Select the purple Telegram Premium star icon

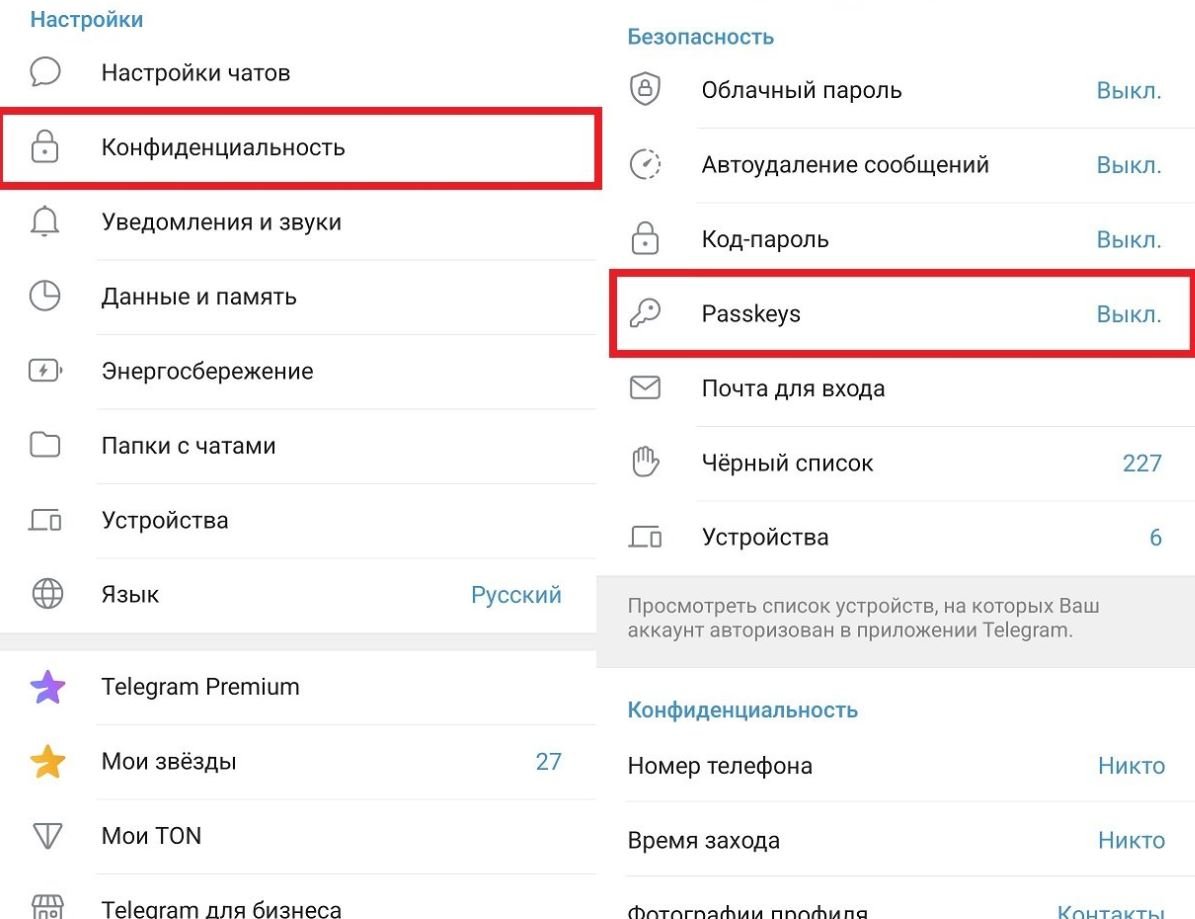click(42, 687)
